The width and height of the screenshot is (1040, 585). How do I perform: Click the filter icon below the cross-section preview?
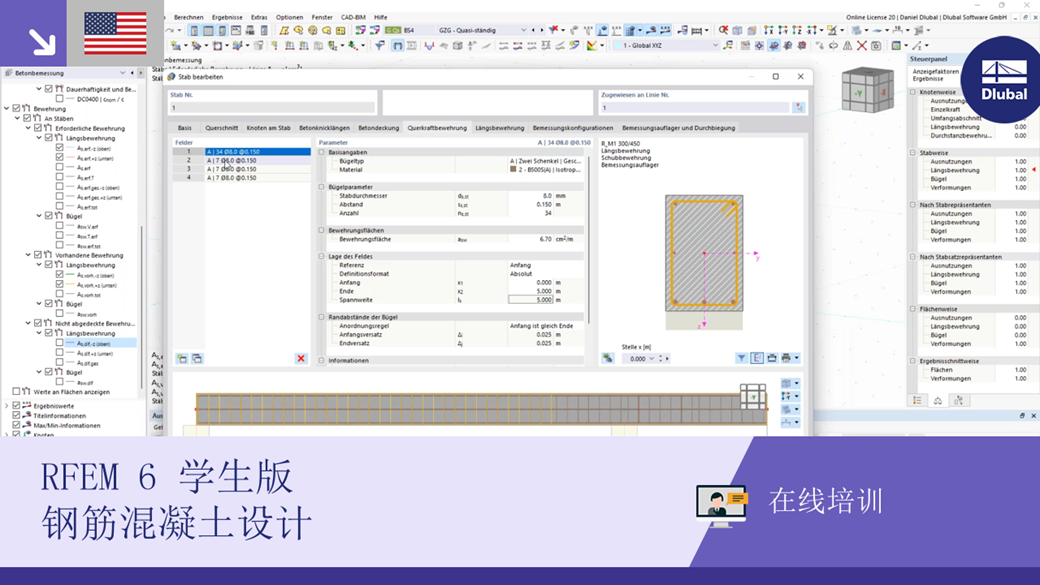742,358
